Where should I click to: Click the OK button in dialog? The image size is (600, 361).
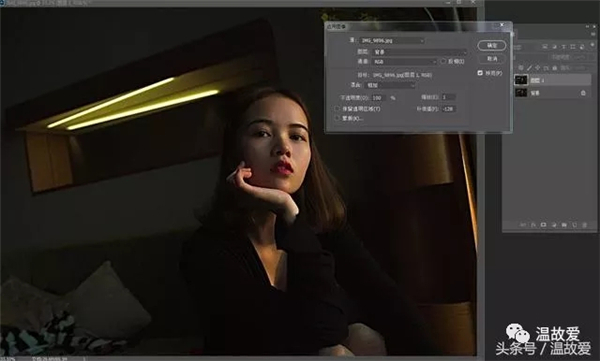pyautogui.click(x=492, y=46)
